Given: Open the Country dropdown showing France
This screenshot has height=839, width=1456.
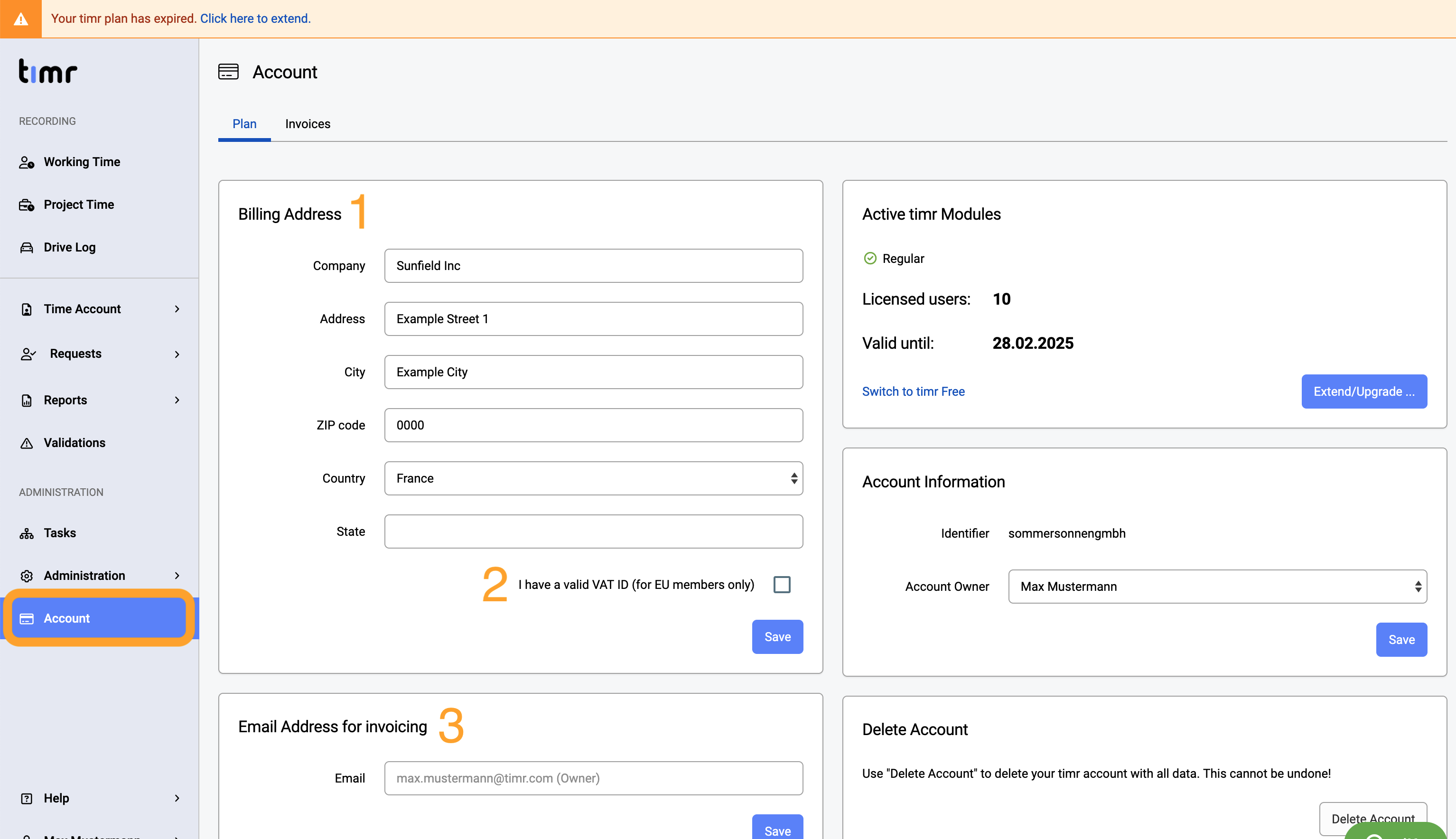Looking at the screenshot, I should 594,478.
